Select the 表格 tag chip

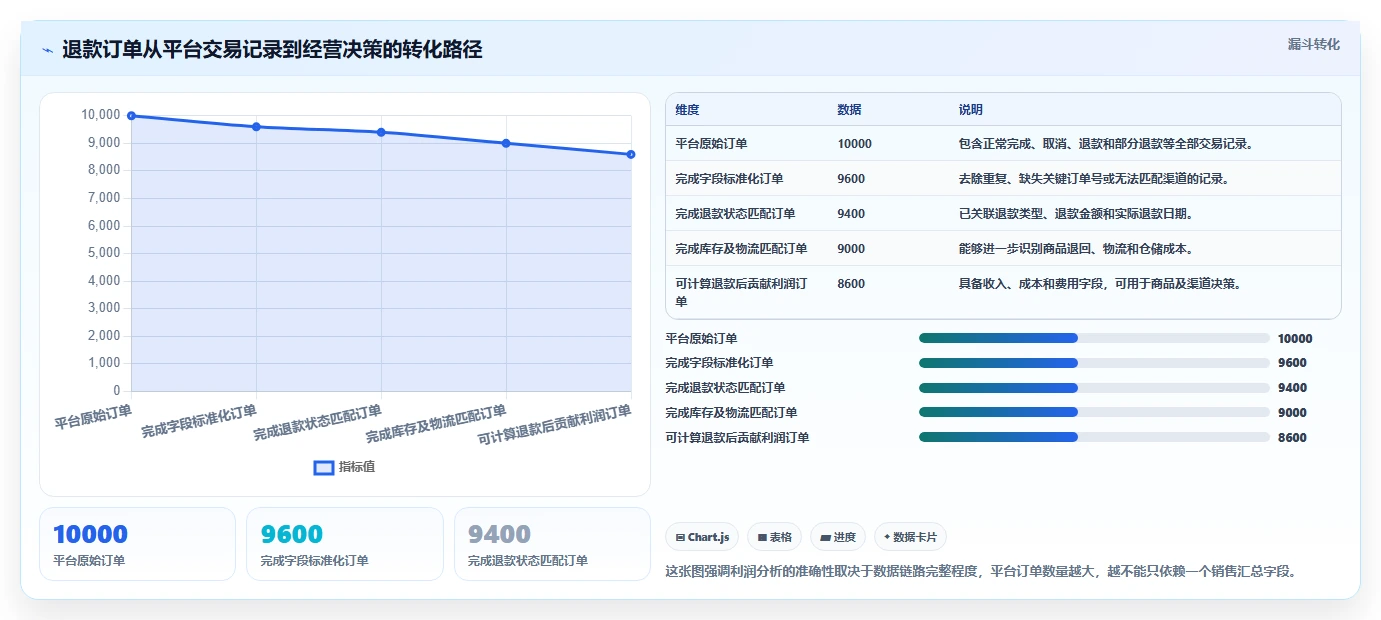click(x=774, y=537)
